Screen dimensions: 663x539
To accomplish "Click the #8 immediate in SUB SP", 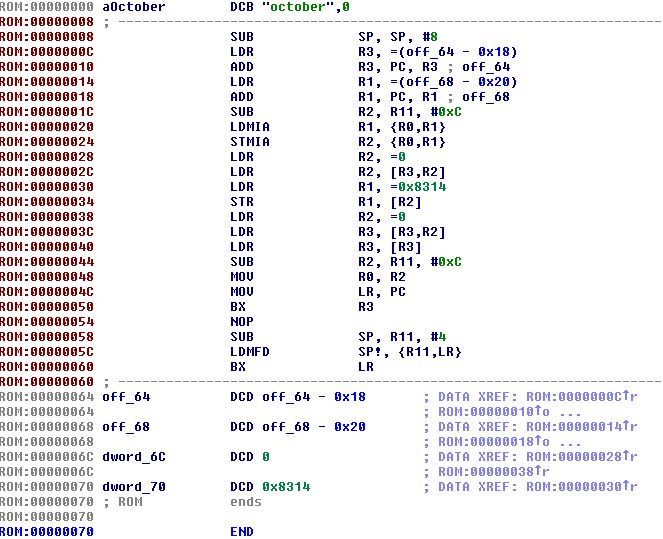I will pos(430,37).
